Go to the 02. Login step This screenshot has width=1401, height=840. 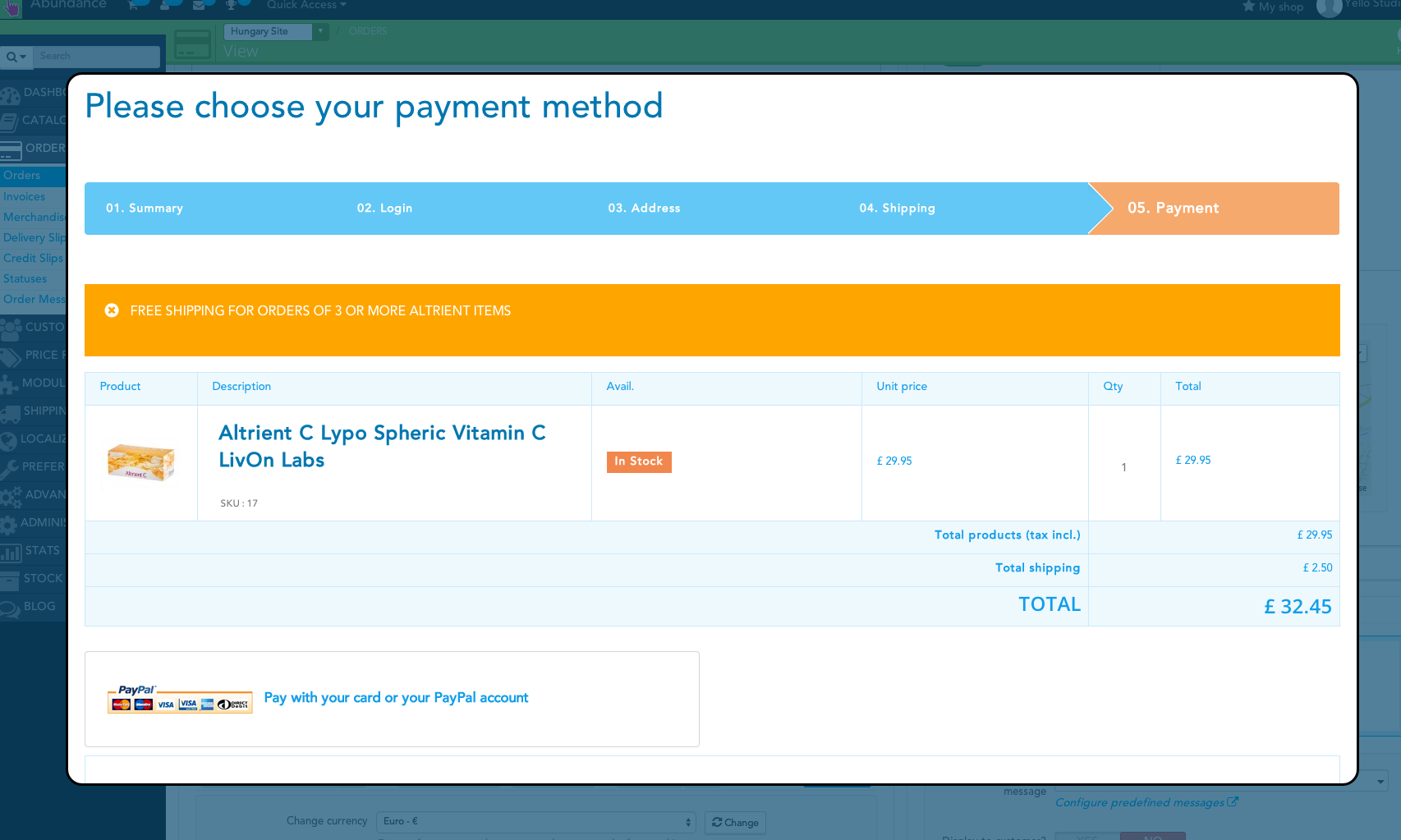point(384,209)
